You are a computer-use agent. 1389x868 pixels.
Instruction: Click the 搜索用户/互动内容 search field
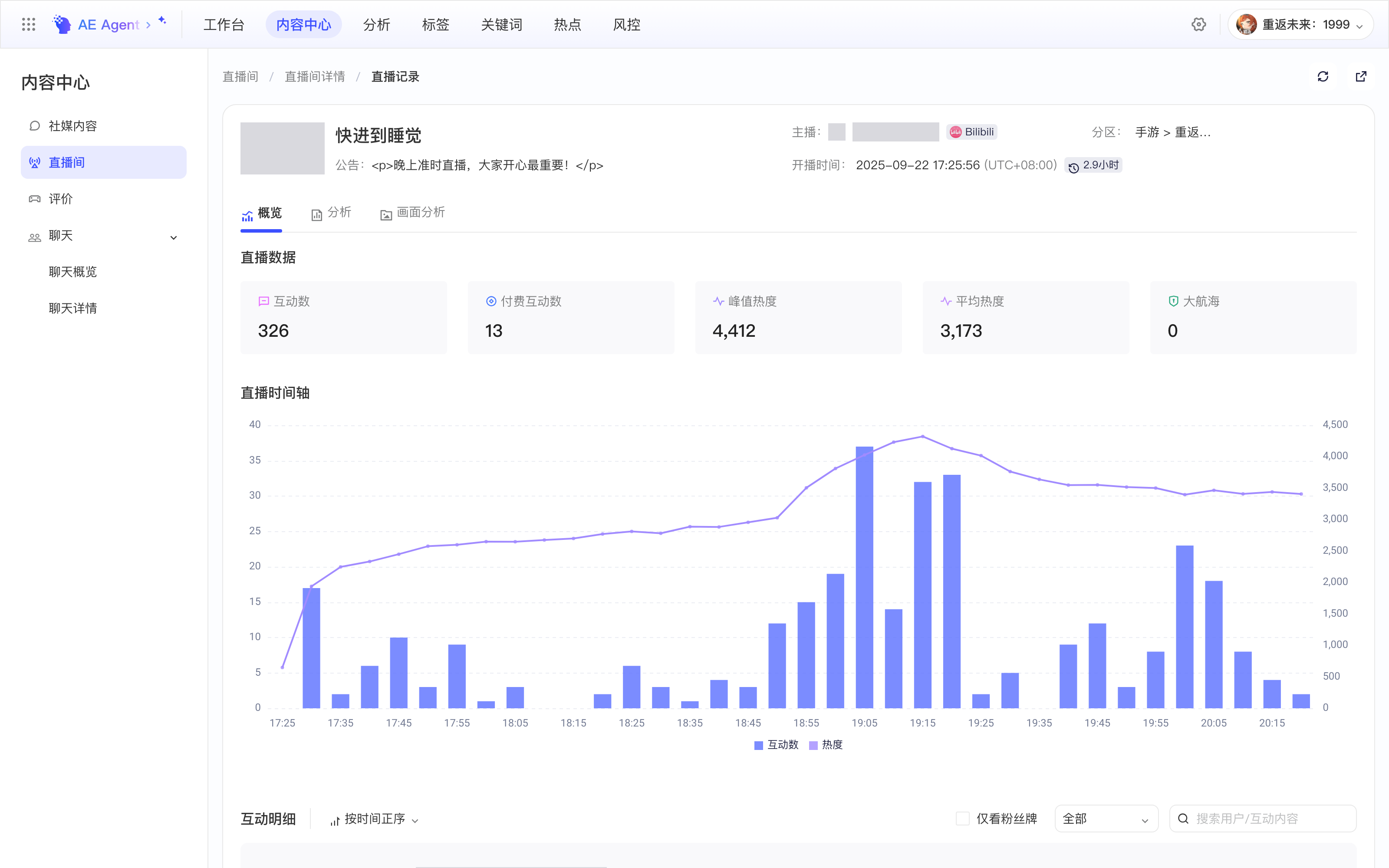click(x=1263, y=819)
